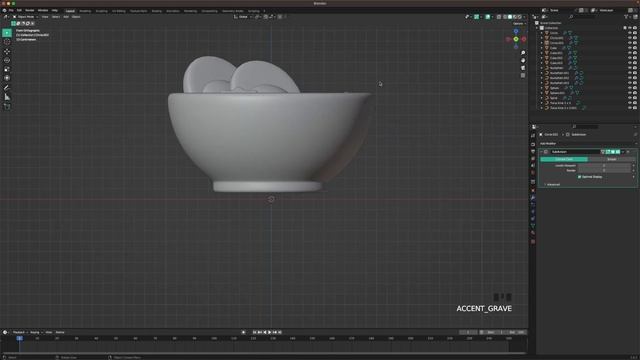The width and height of the screenshot is (640, 360).
Task: Open the Modifiers wrench tab
Action: 533,198
